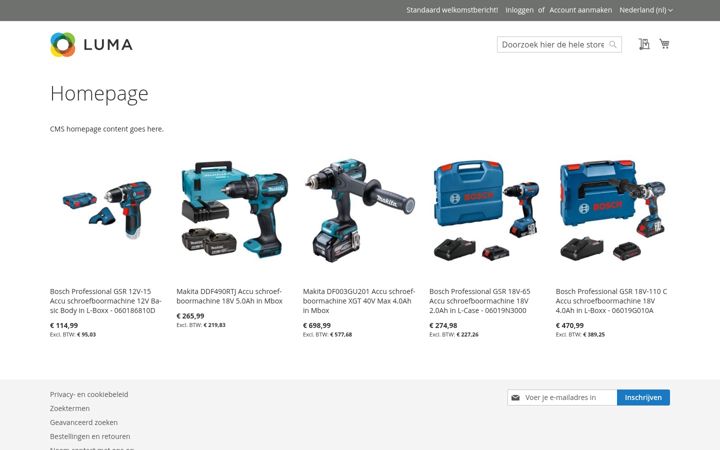Open Zoektermen footer link
Image resolution: width=720 pixels, height=450 pixels.
tap(70, 408)
